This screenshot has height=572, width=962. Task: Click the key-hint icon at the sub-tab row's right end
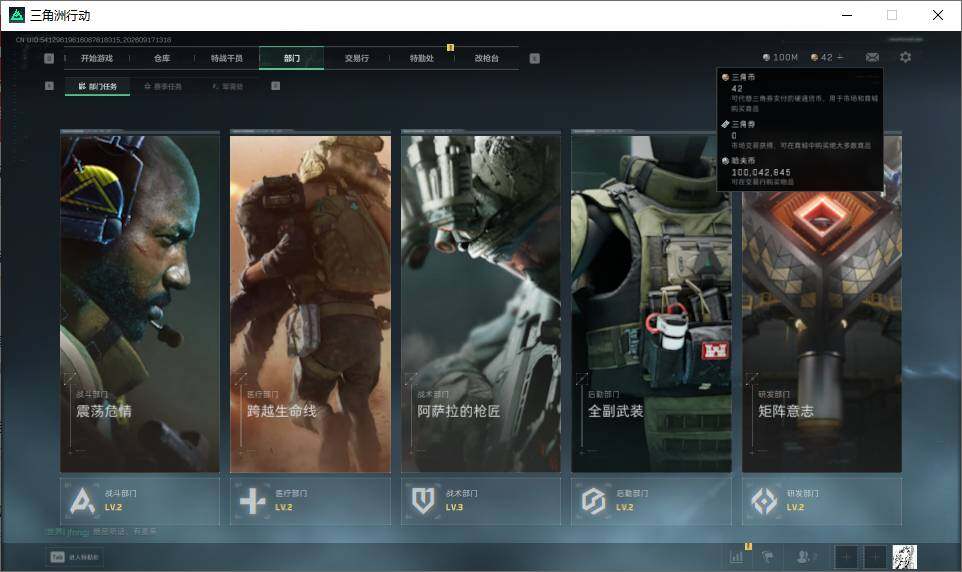(x=275, y=86)
